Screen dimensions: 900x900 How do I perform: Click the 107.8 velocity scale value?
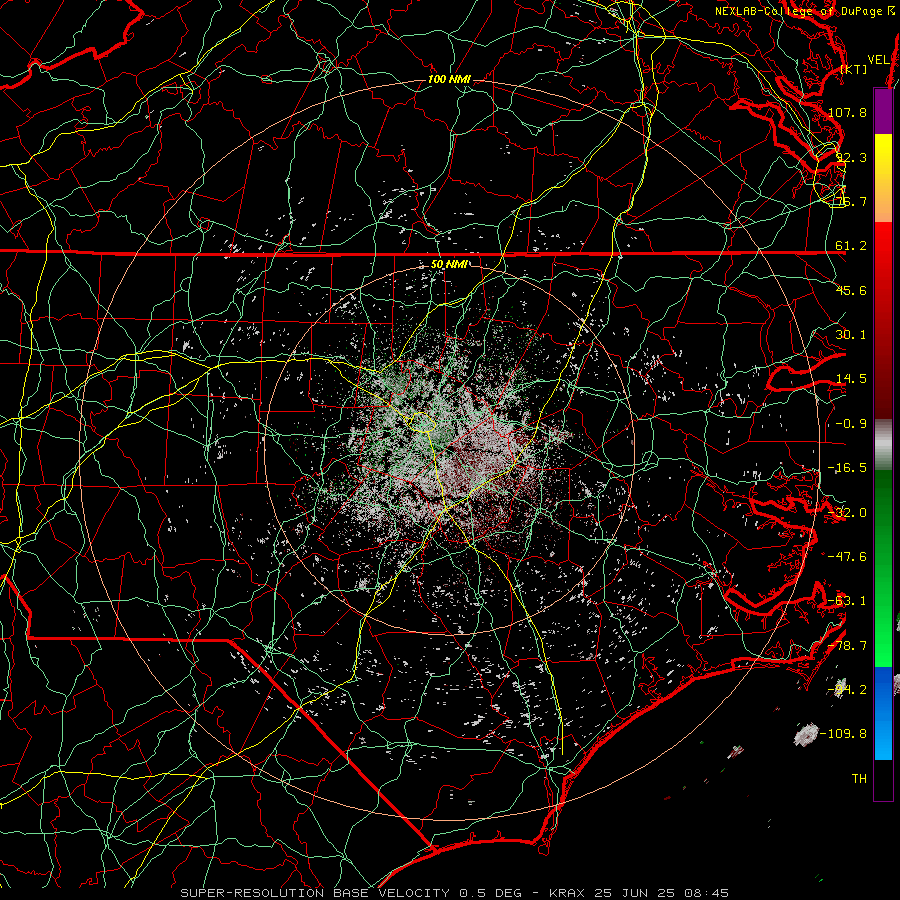[x=847, y=112]
